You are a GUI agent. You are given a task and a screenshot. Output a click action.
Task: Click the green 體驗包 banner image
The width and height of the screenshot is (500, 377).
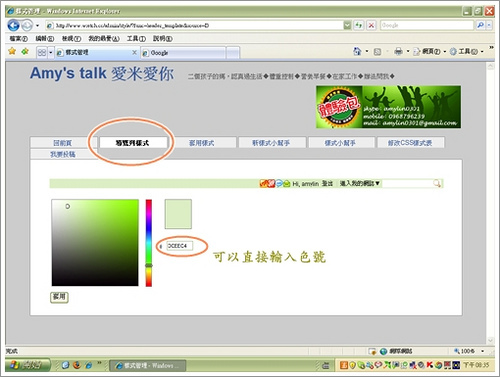point(388,107)
